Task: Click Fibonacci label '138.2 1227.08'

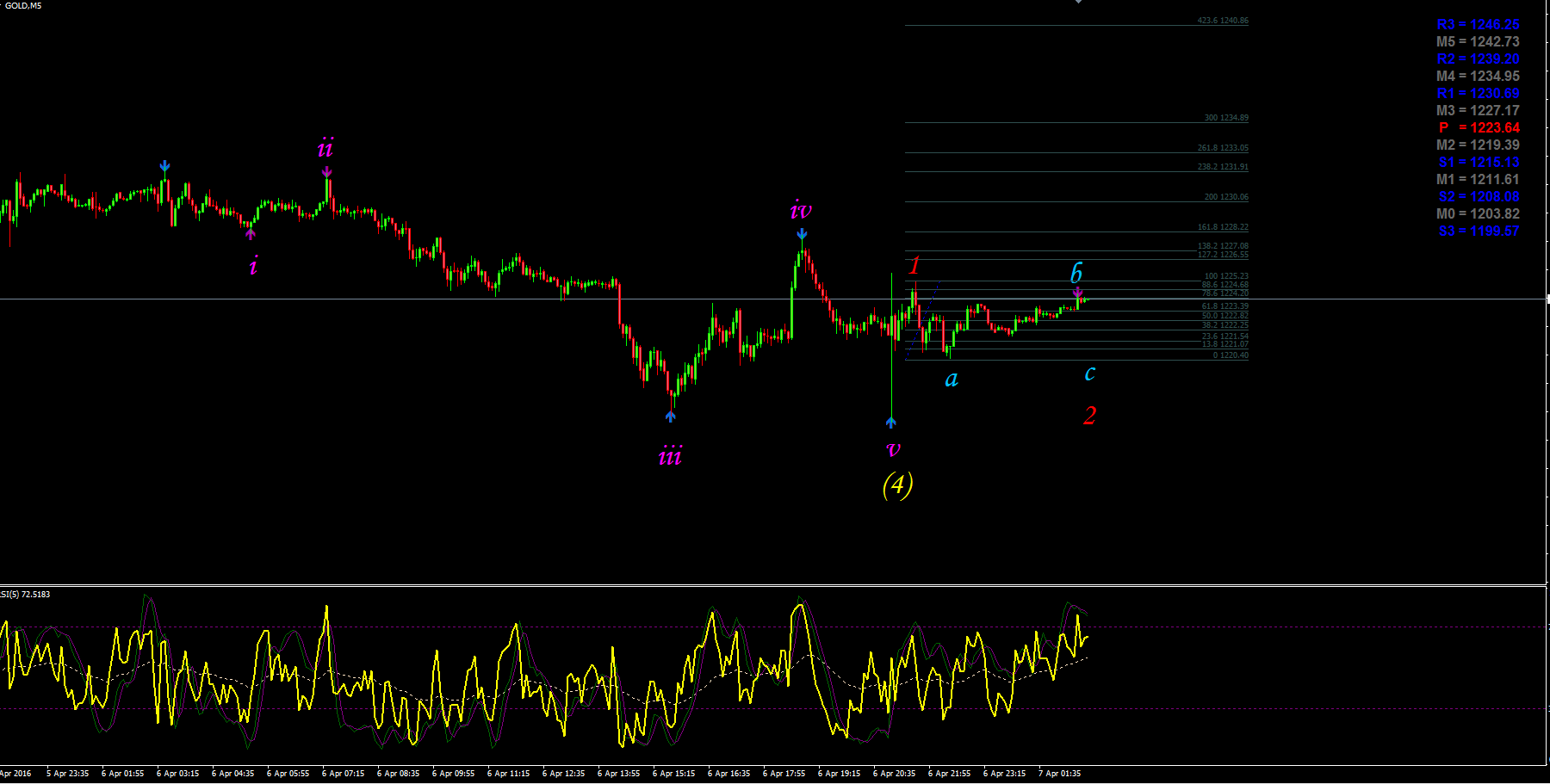Action: coord(1223,246)
